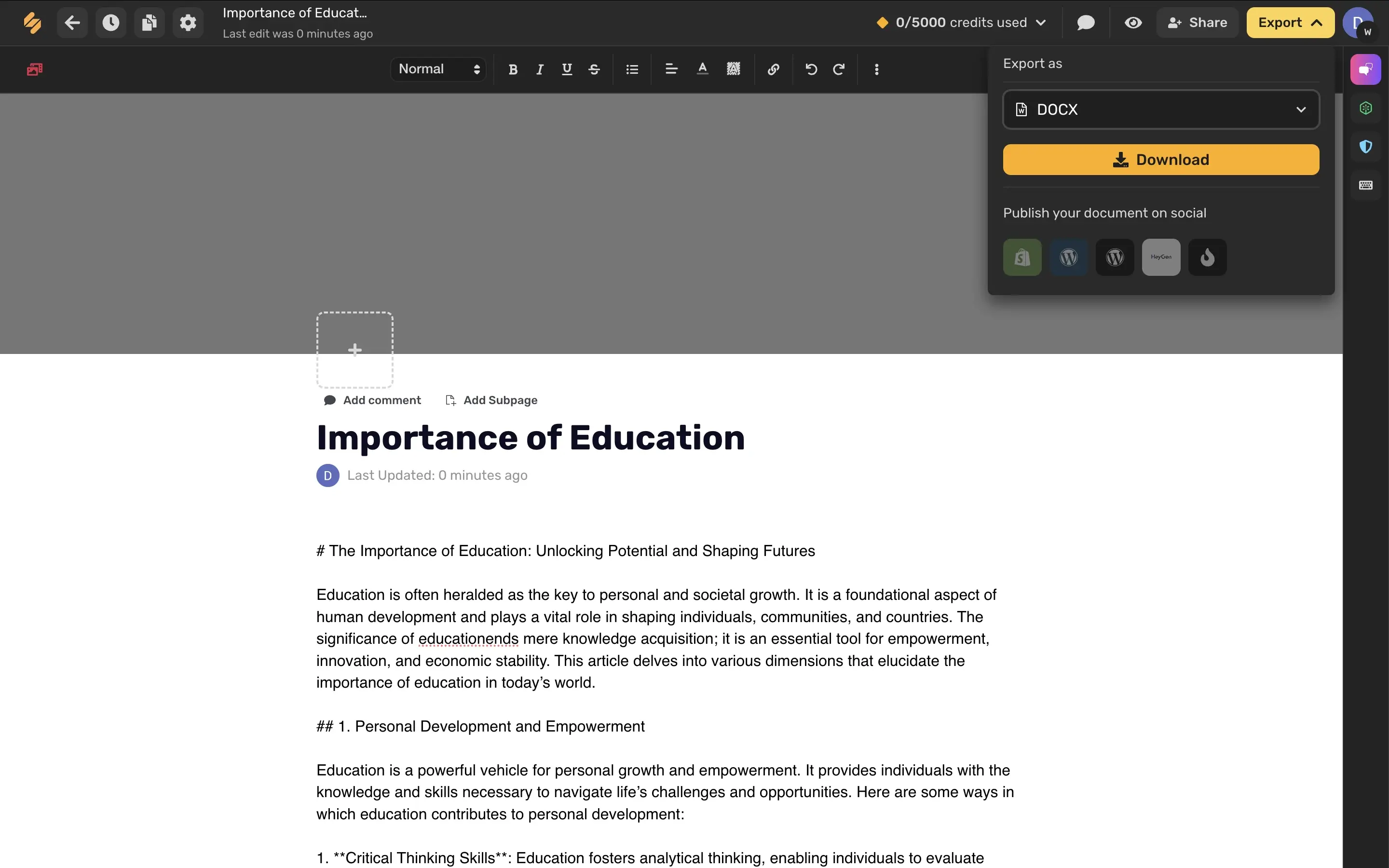Undo the last edit
Image resolution: width=1389 pixels, height=868 pixels.
(811, 69)
